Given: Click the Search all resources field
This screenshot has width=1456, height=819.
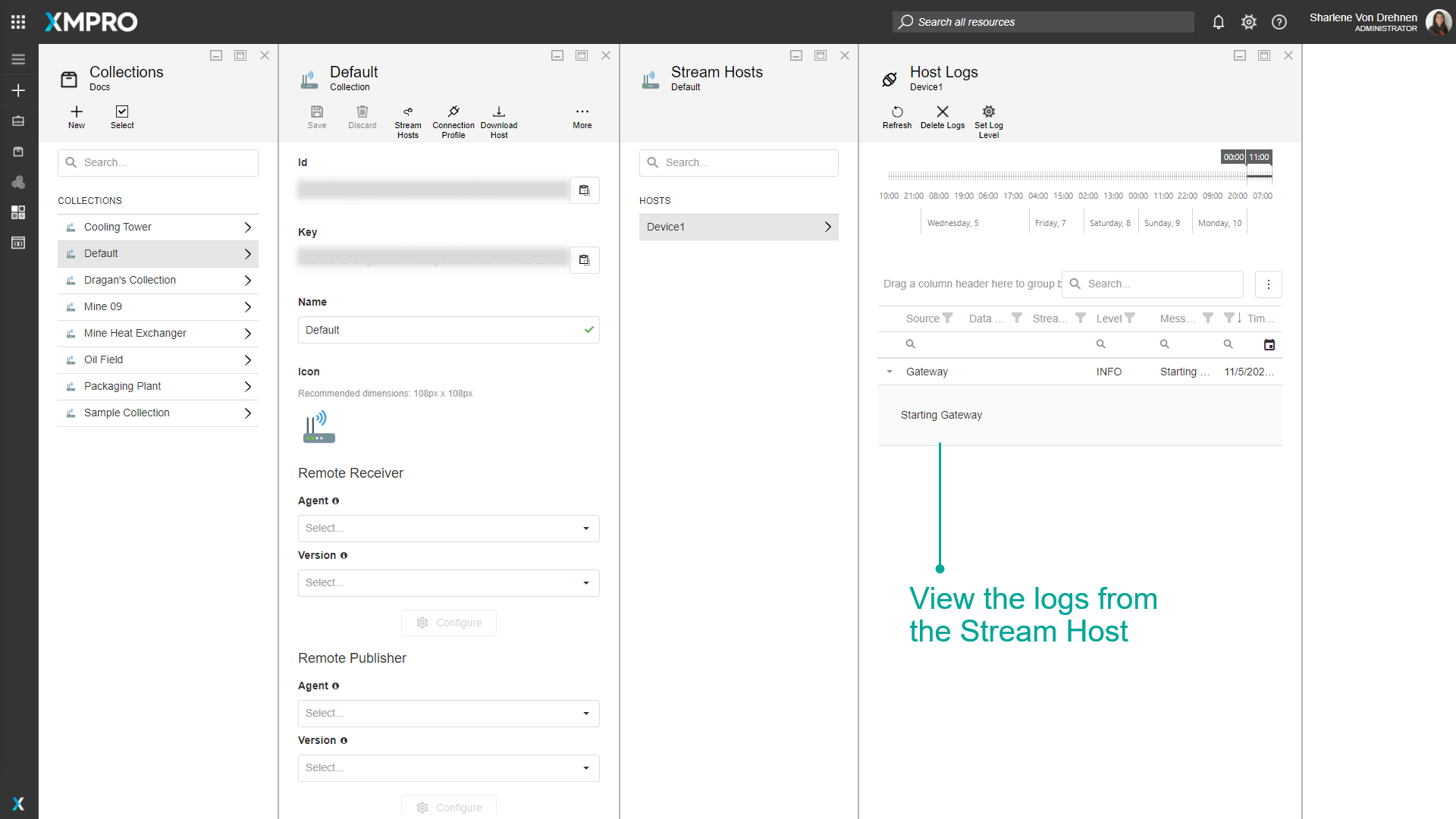Looking at the screenshot, I should [1042, 22].
